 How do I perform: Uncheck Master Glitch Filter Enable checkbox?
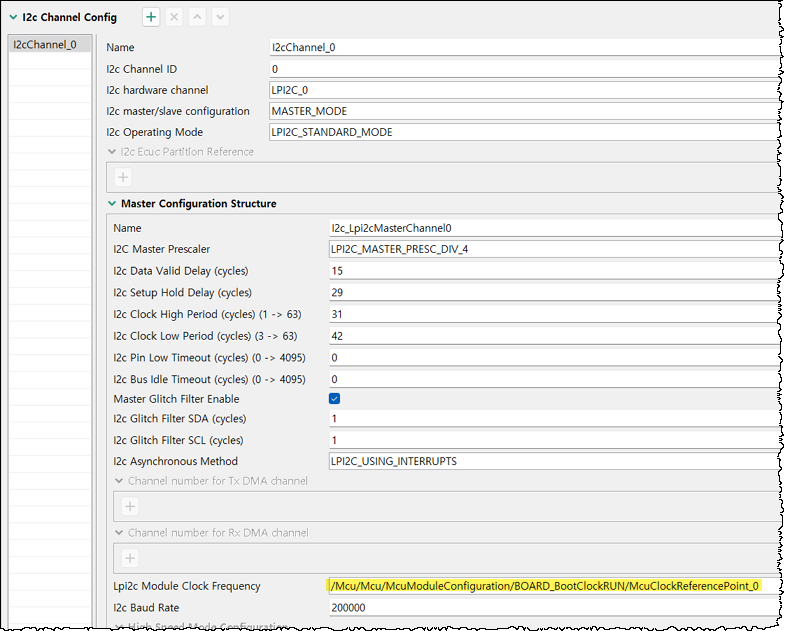click(x=334, y=399)
